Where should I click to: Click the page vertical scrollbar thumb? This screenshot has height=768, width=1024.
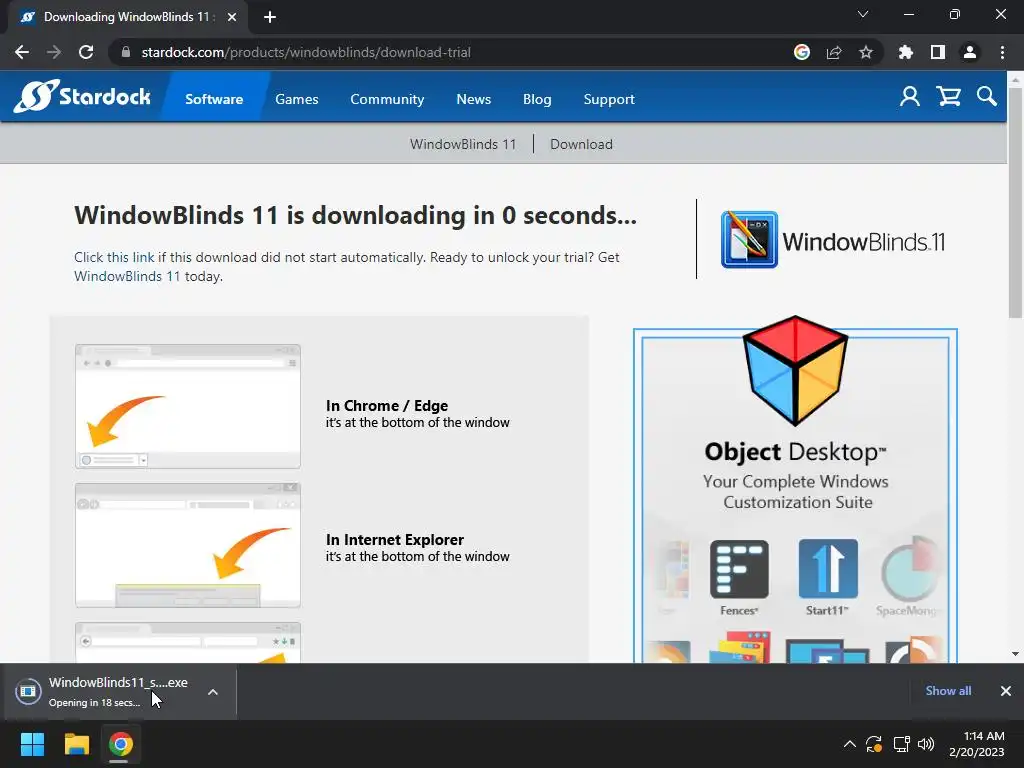1015,202
